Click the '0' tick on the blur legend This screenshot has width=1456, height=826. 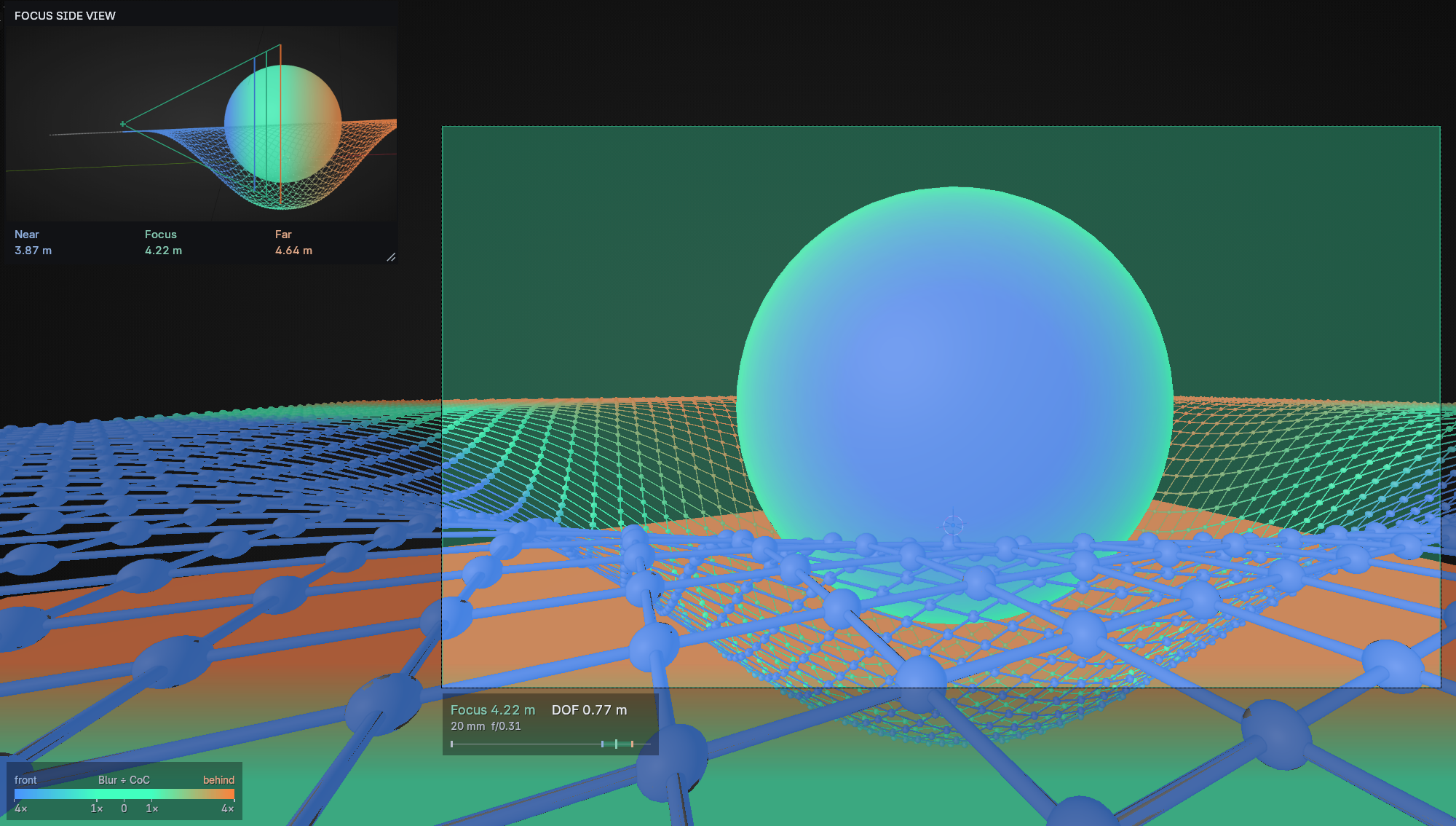click(124, 809)
